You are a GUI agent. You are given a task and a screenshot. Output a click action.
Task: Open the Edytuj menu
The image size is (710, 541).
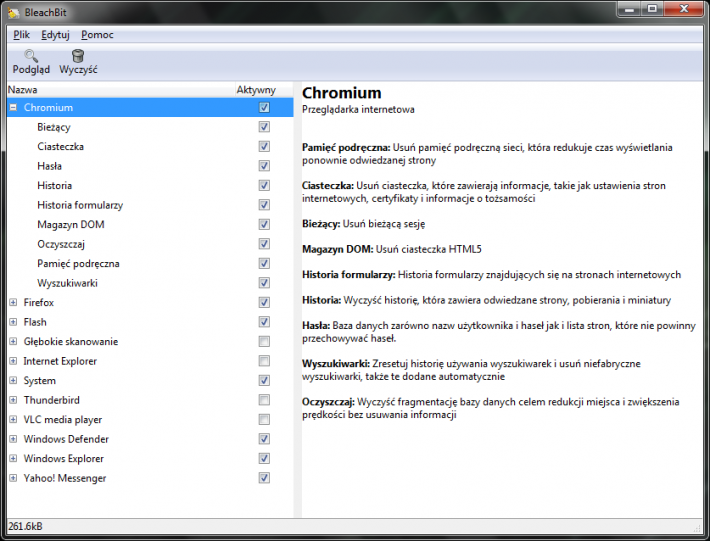(55, 35)
